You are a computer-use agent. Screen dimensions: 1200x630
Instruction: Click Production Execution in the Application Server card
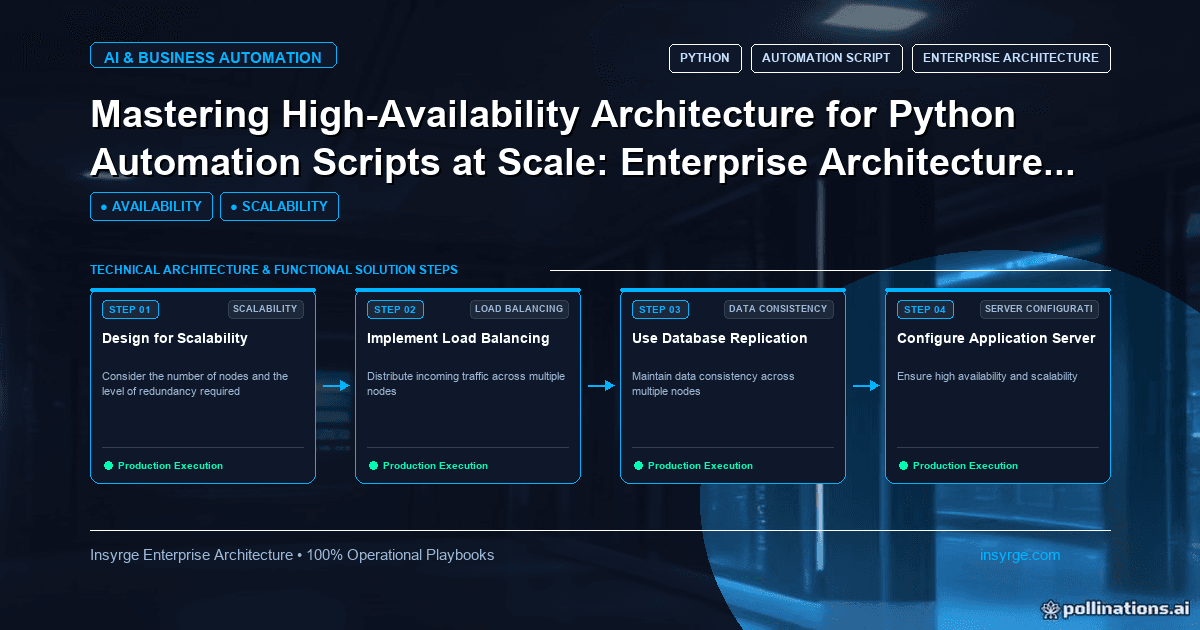tap(965, 466)
